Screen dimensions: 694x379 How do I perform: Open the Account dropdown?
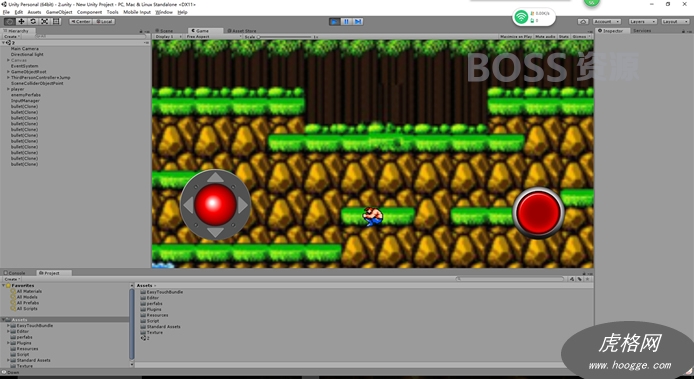click(606, 21)
